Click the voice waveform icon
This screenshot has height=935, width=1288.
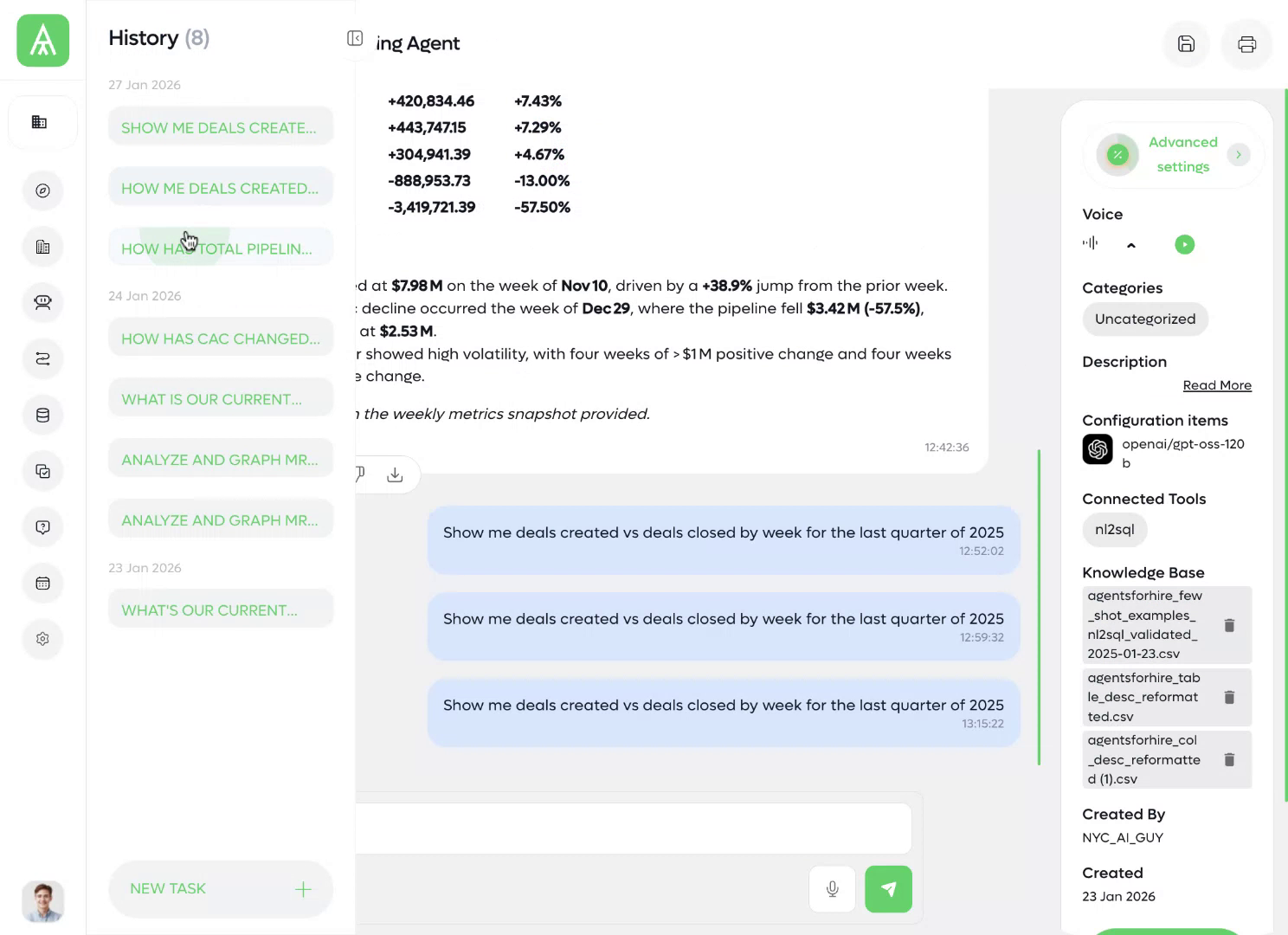tap(1090, 243)
